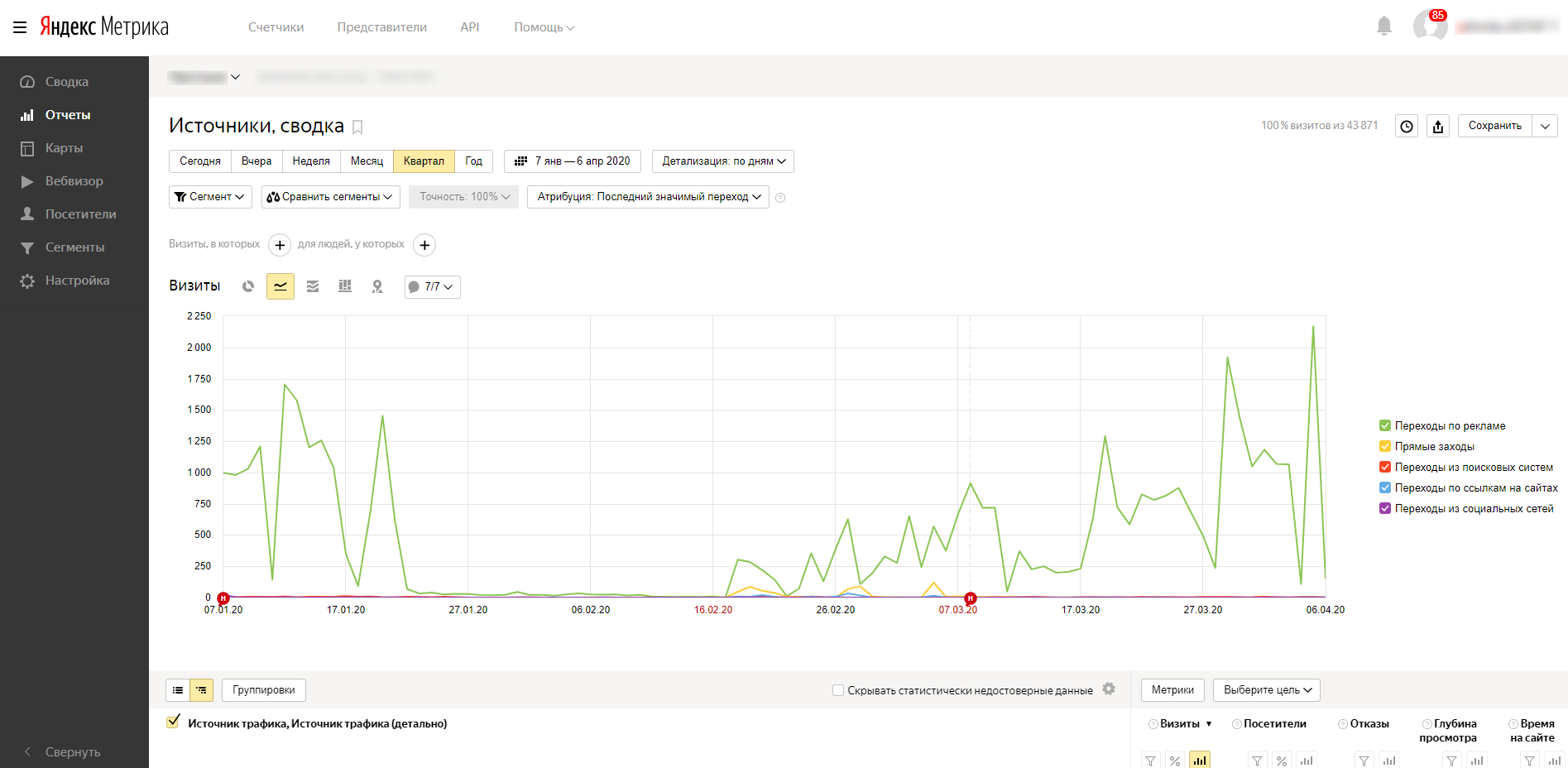Viewport: 1568px width, 768px height.
Task: Open Детализация: по дням dropdown
Action: point(723,161)
